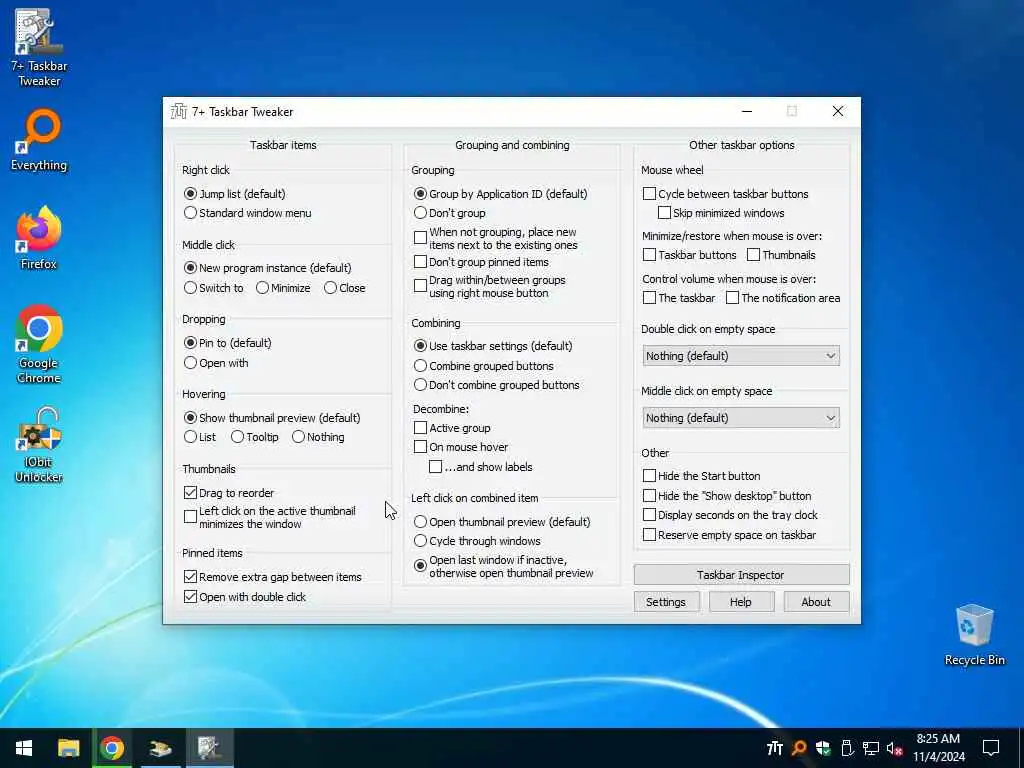
Task: Enable volume control over The taskbar
Action: pos(649,298)
